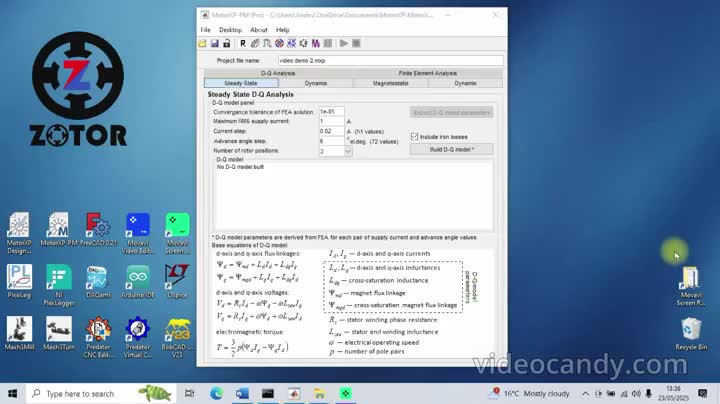Click the red-blue rotor circle icon

pos(279,44)
